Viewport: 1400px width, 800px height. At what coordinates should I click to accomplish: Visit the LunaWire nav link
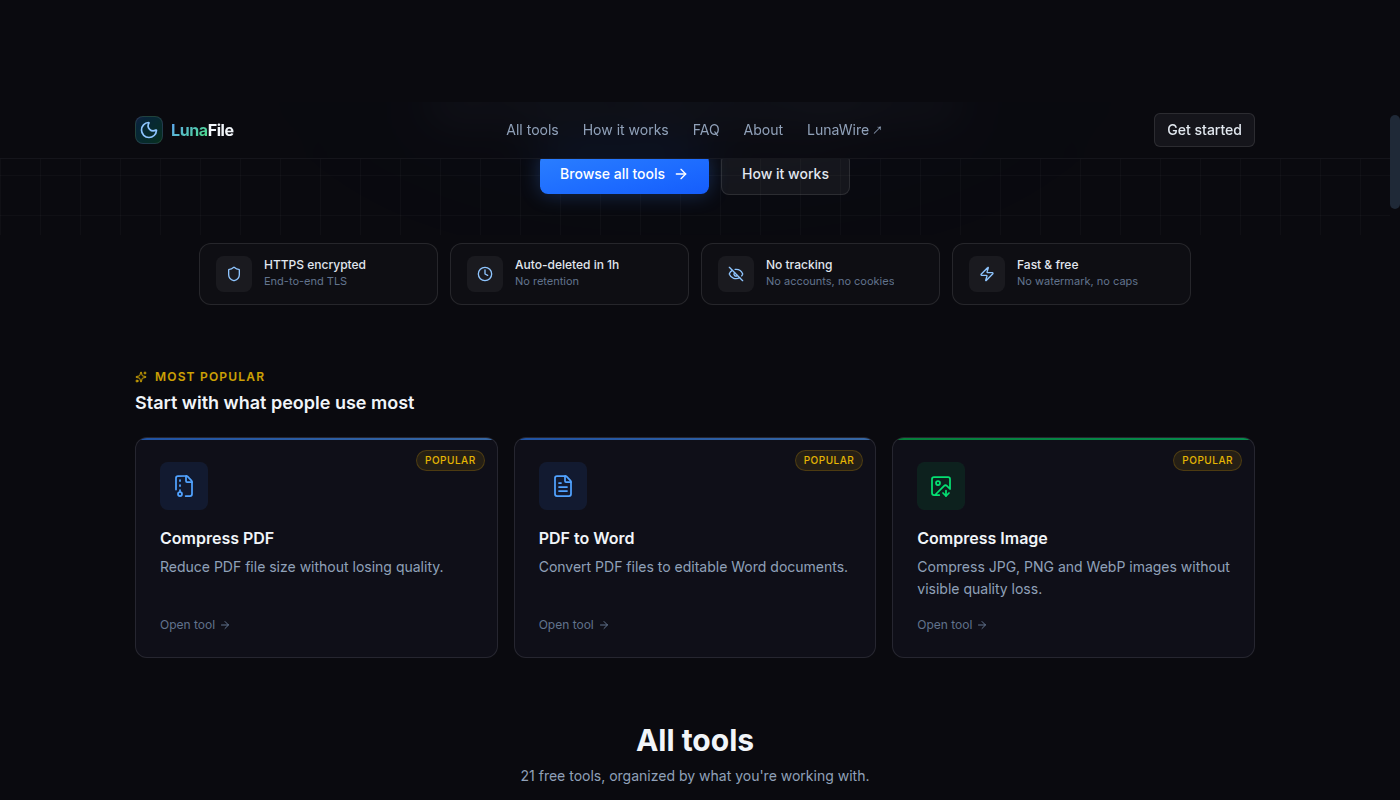click(844, 130)
